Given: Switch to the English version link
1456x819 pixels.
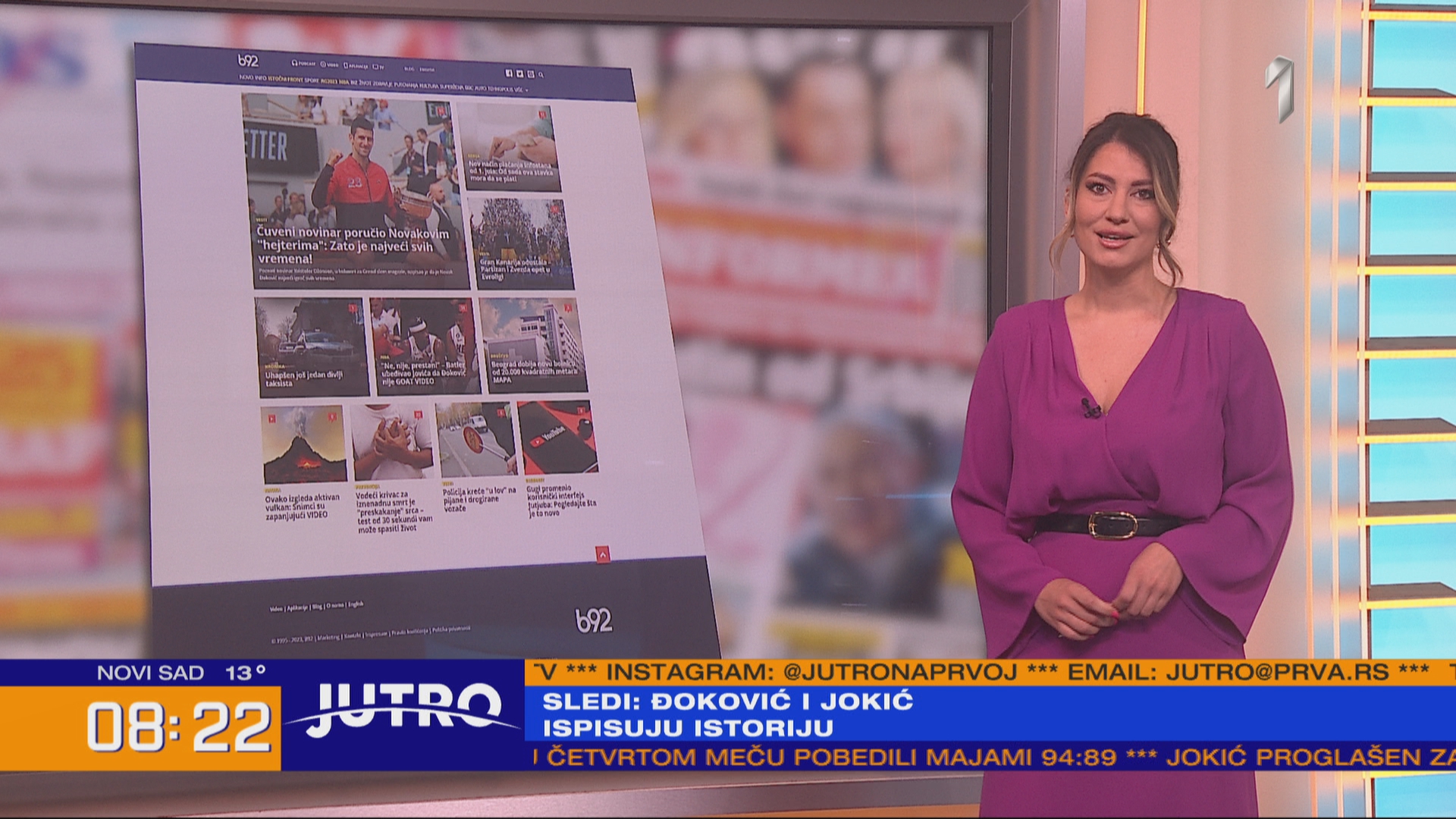Looking at the screenshot, I should pos(355,605).
